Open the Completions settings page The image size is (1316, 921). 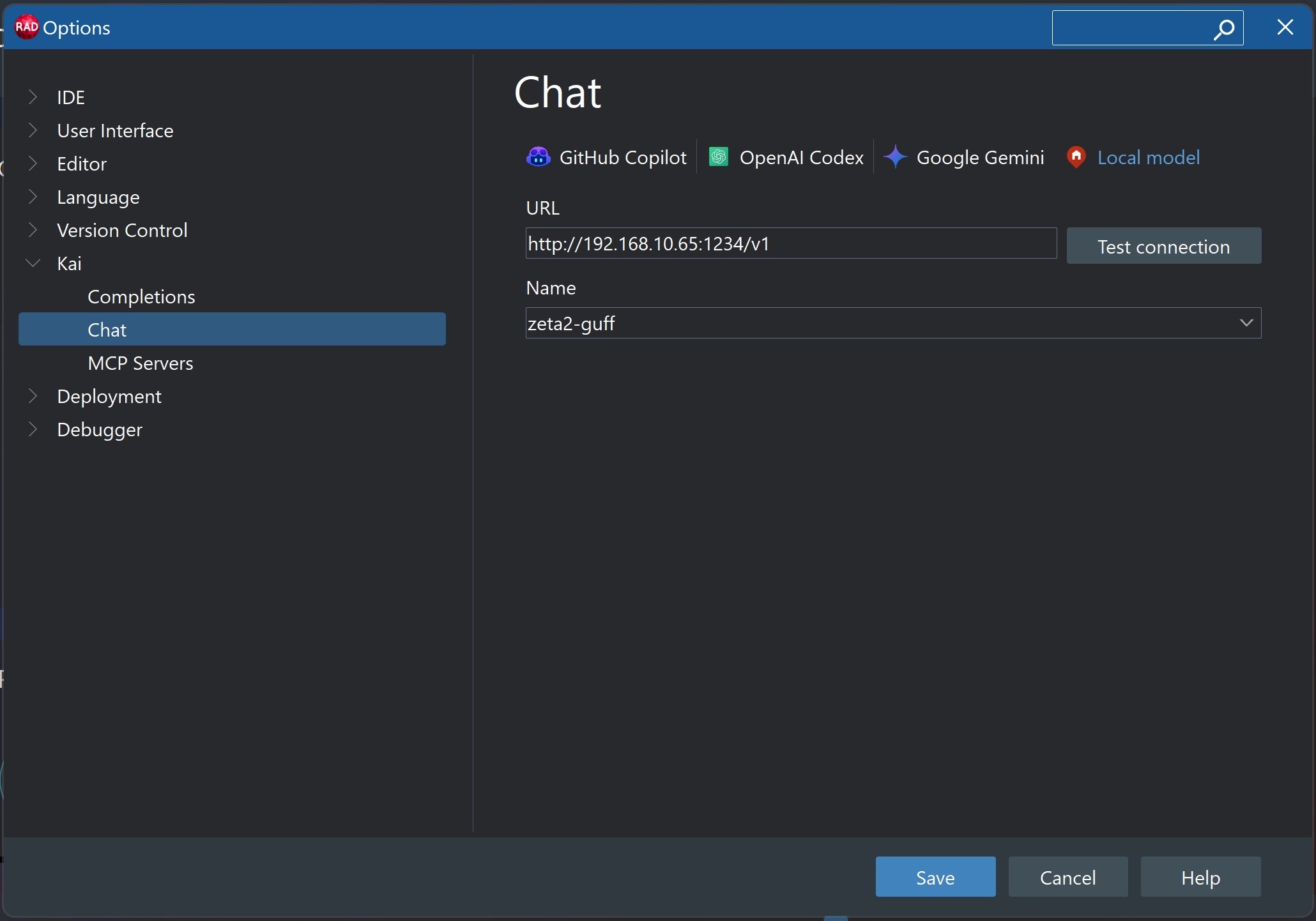[x=141, y=296]
